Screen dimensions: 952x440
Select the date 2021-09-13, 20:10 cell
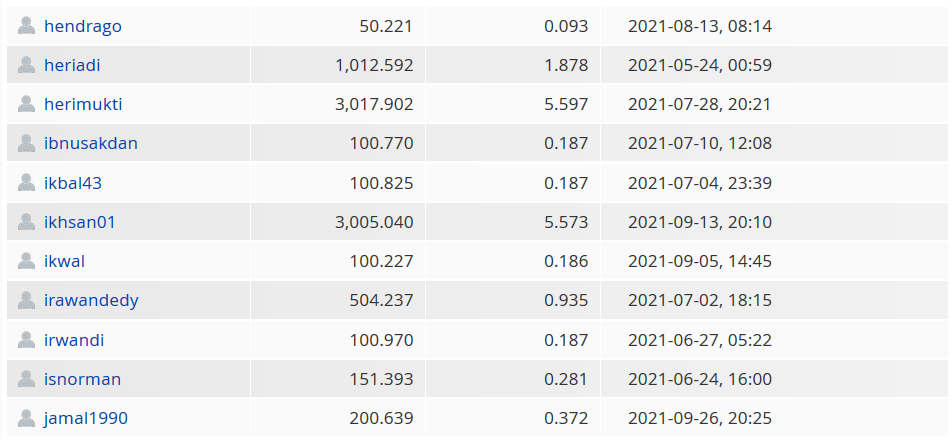tap(700, 222)
